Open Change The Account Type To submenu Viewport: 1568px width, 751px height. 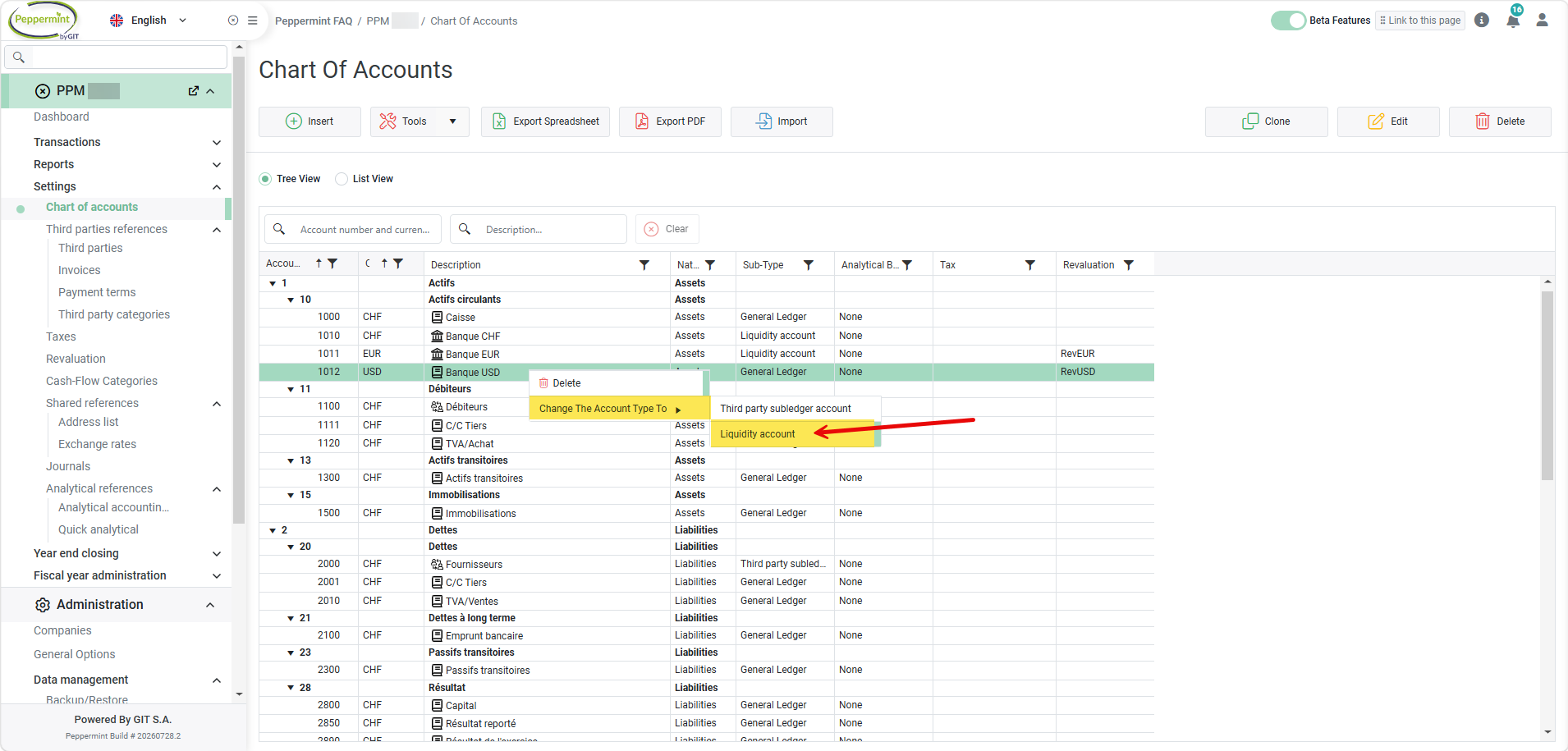(x=620, y=409)
